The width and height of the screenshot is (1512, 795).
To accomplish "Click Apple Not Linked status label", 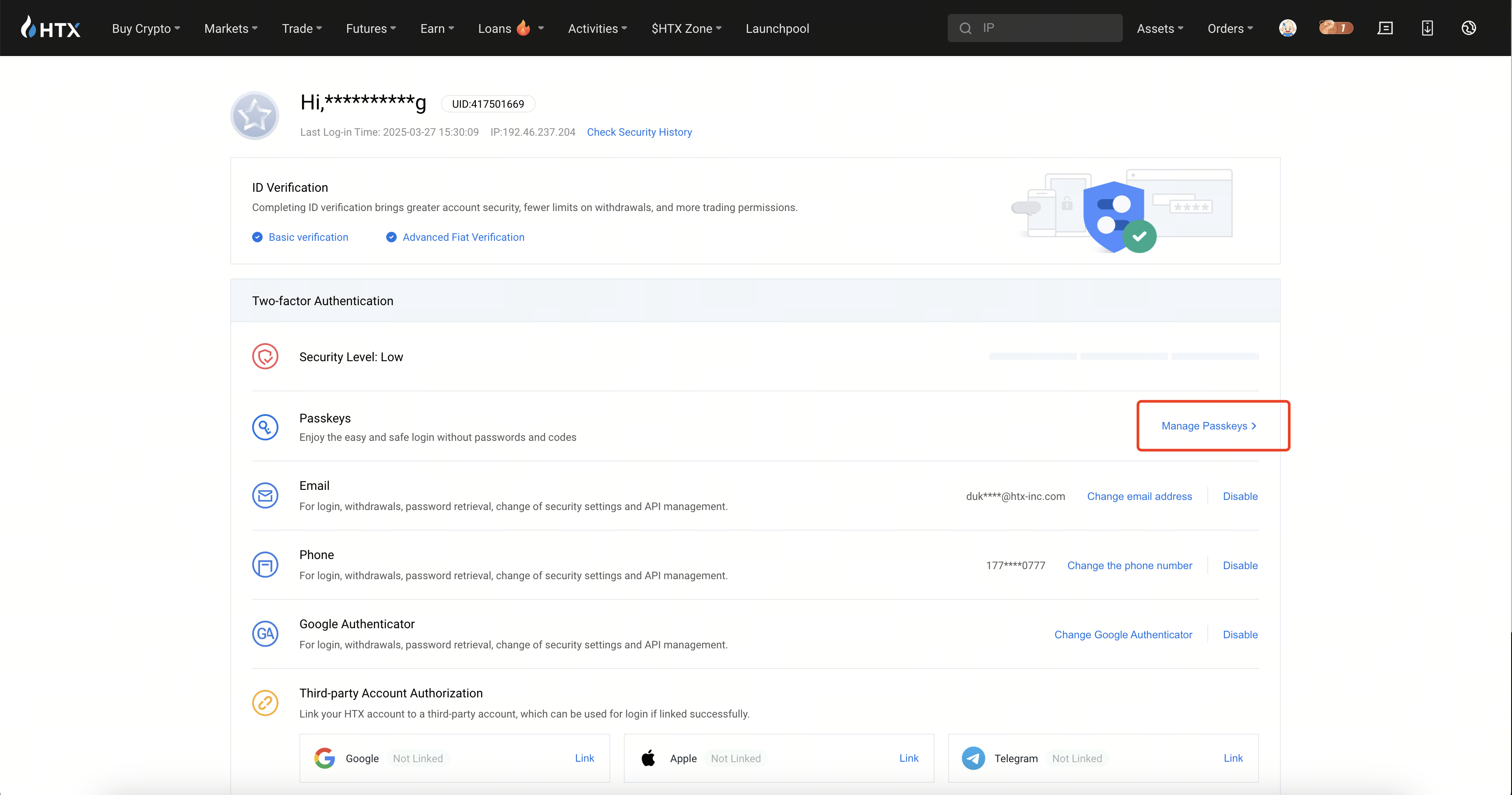I will [735, 758].
